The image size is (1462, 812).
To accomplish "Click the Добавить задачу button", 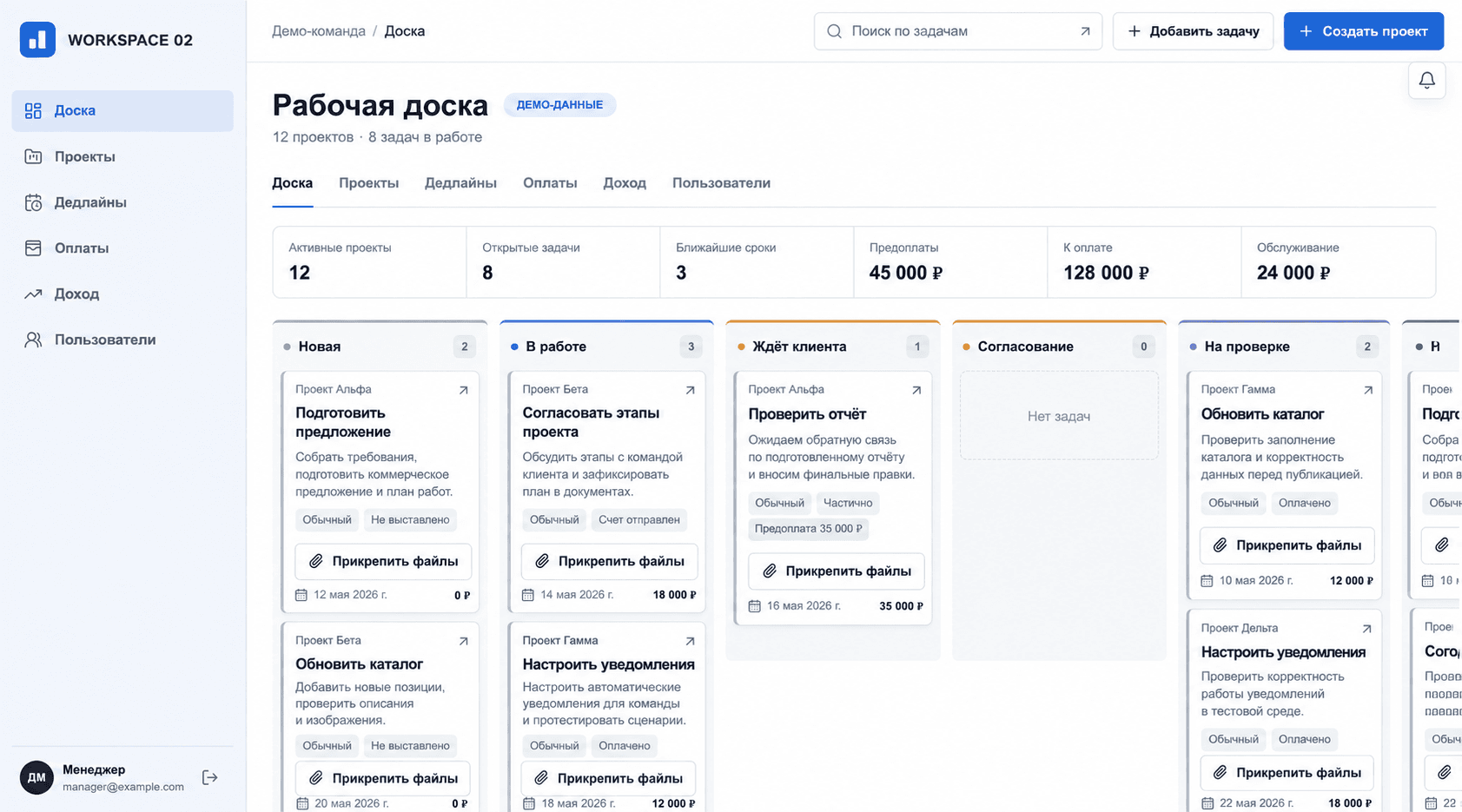I will click(x=1193, y=31).
